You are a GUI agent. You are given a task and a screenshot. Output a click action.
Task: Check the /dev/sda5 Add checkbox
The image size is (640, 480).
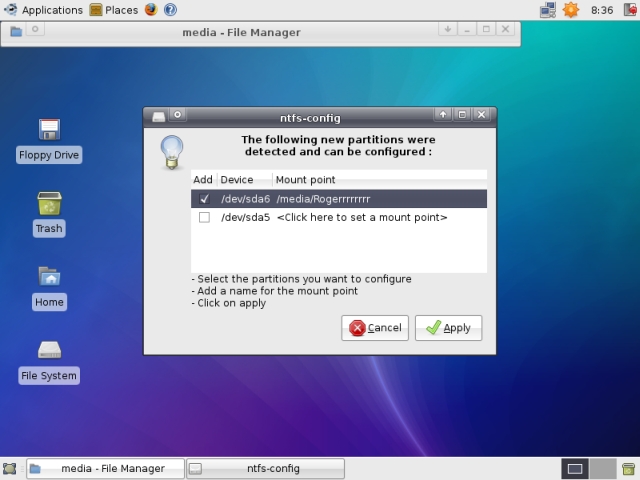(x=204, y=217)
